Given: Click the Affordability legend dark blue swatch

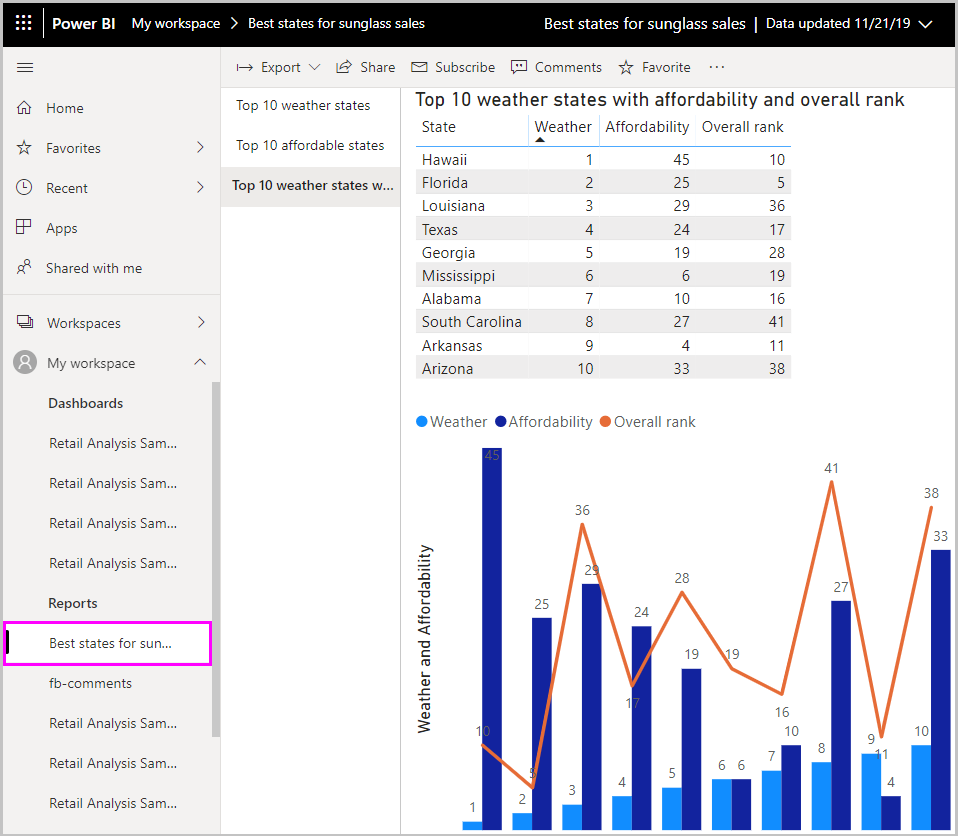Looking at the screenshot, I should pyautogui.click(x=500, y=422).
